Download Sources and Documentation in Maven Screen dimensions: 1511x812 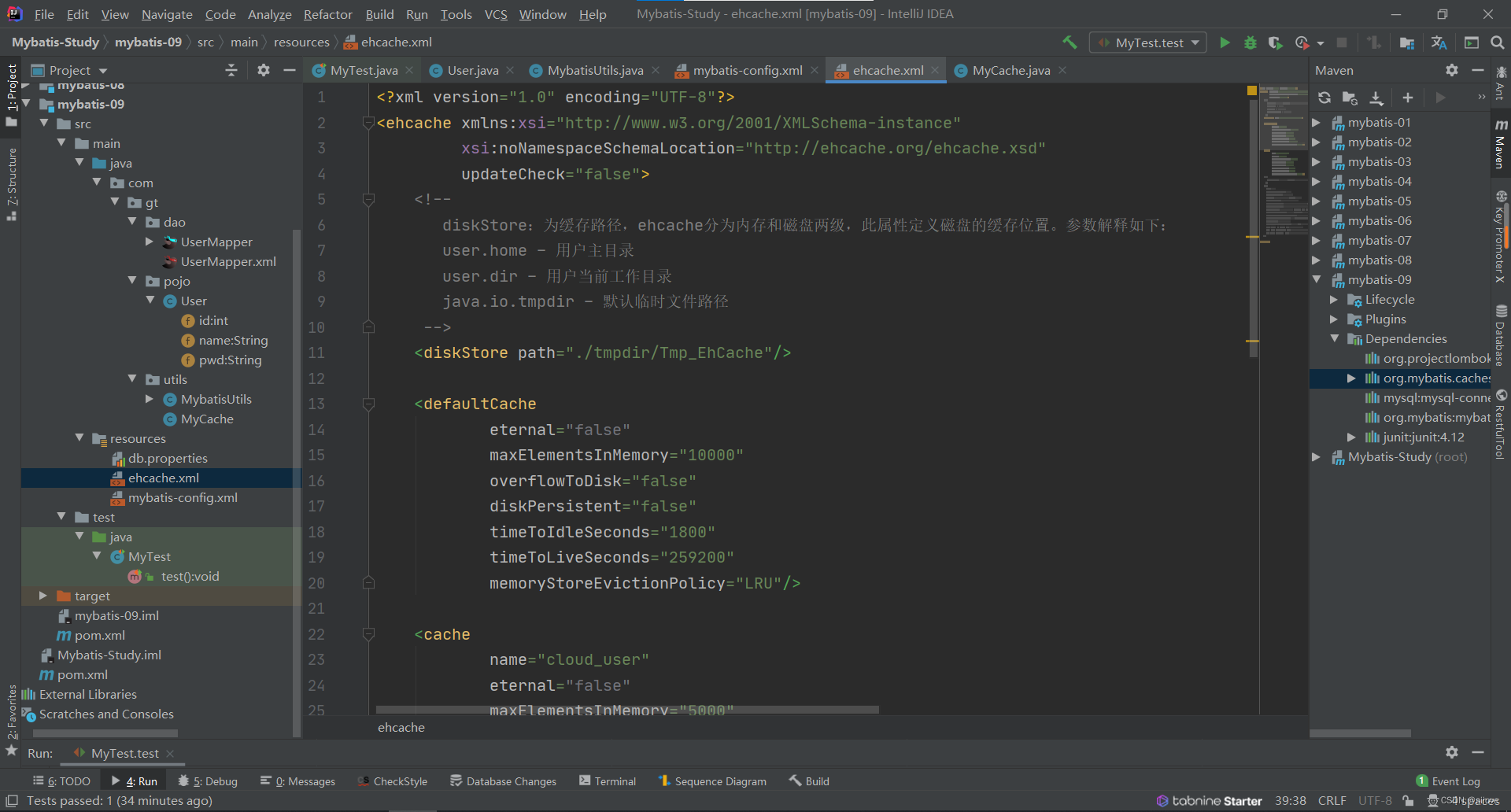[1376, 98]
